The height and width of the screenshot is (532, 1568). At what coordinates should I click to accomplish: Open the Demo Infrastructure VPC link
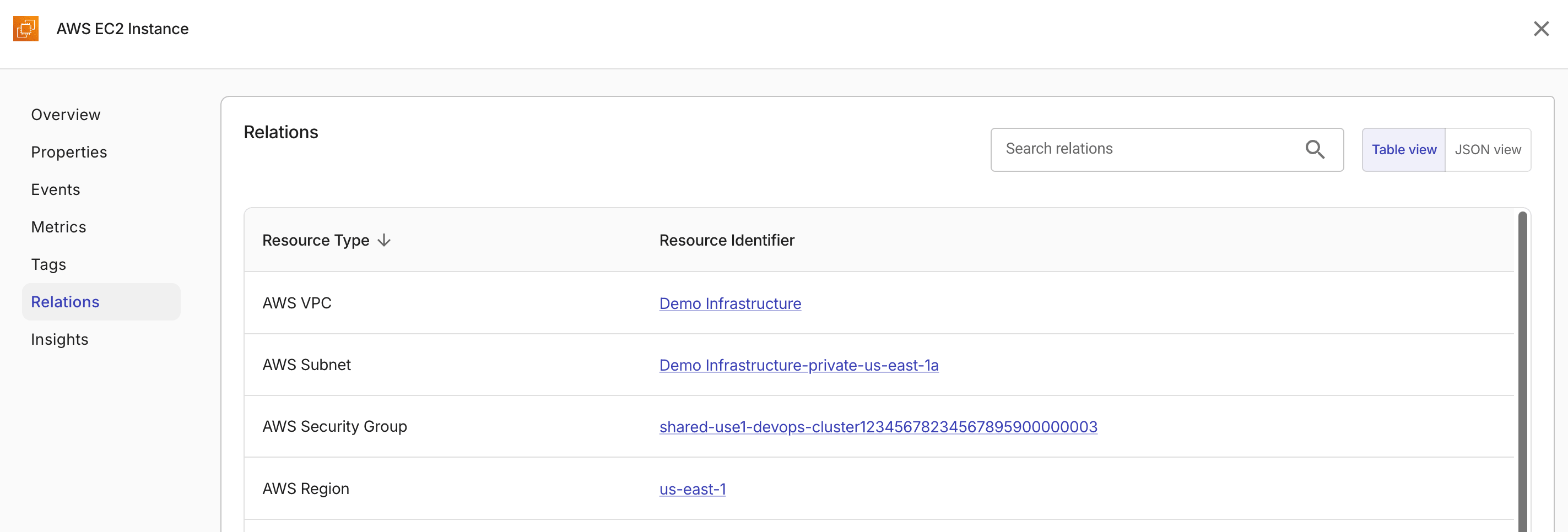730,303
